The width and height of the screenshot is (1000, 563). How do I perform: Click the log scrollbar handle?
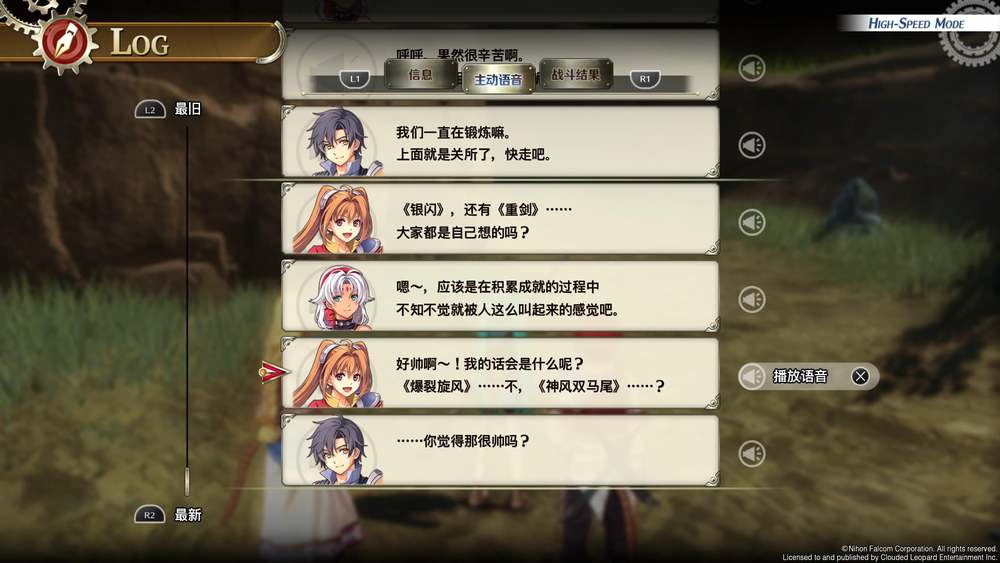[187, 481]
